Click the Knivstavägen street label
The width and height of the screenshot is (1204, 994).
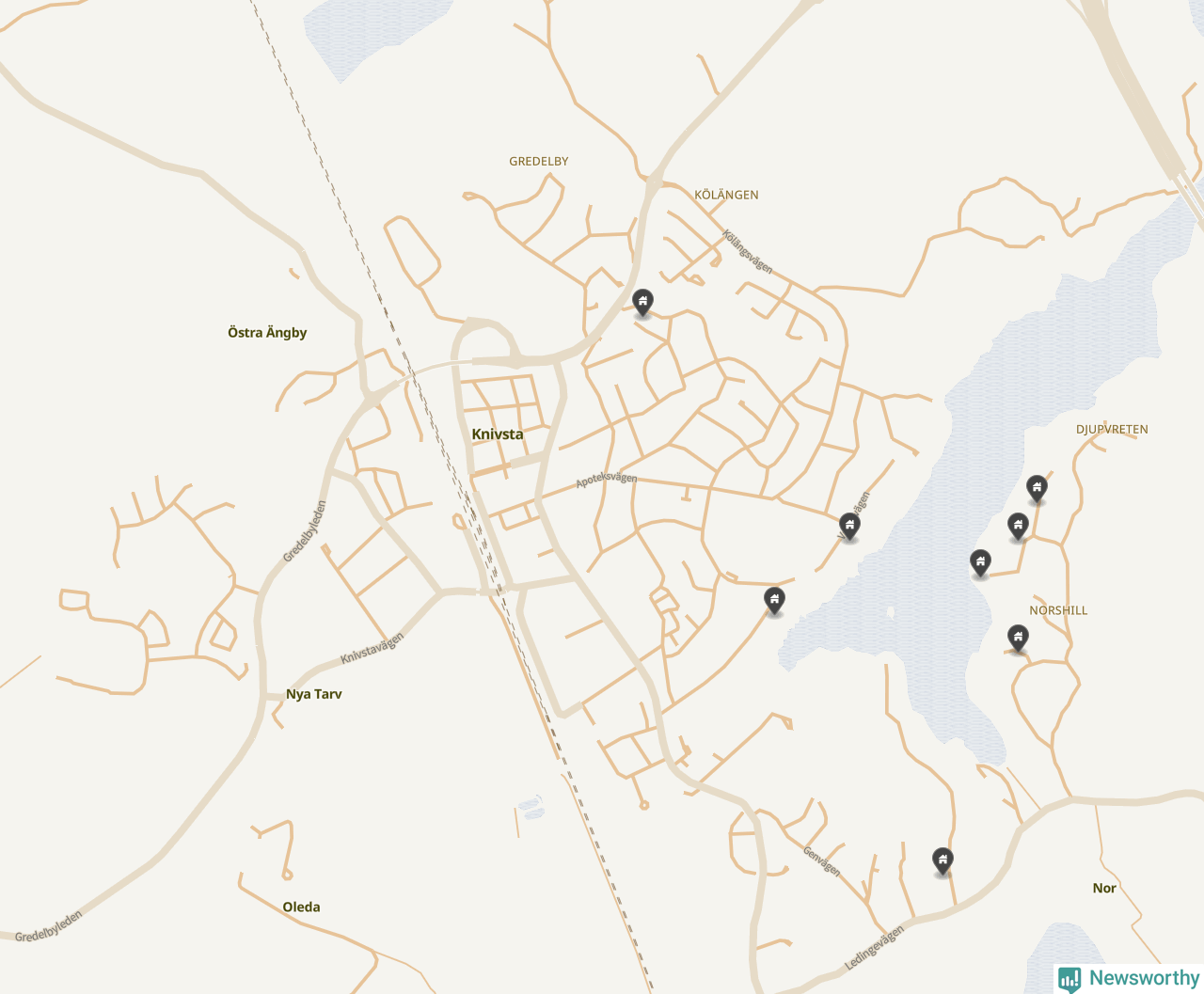tap(372, 649)
